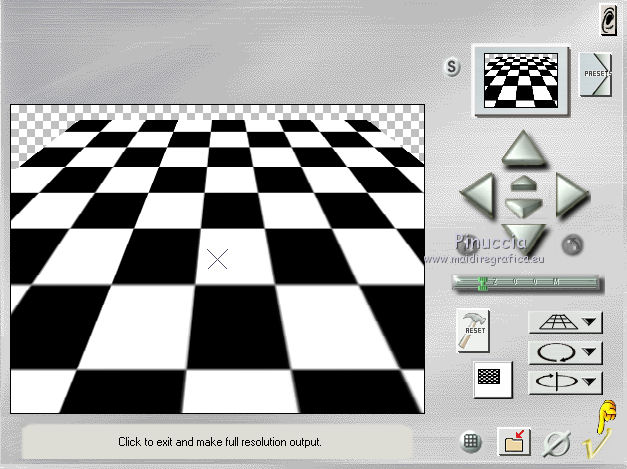
Task: Move view with large up arrow
Action: 523,148
